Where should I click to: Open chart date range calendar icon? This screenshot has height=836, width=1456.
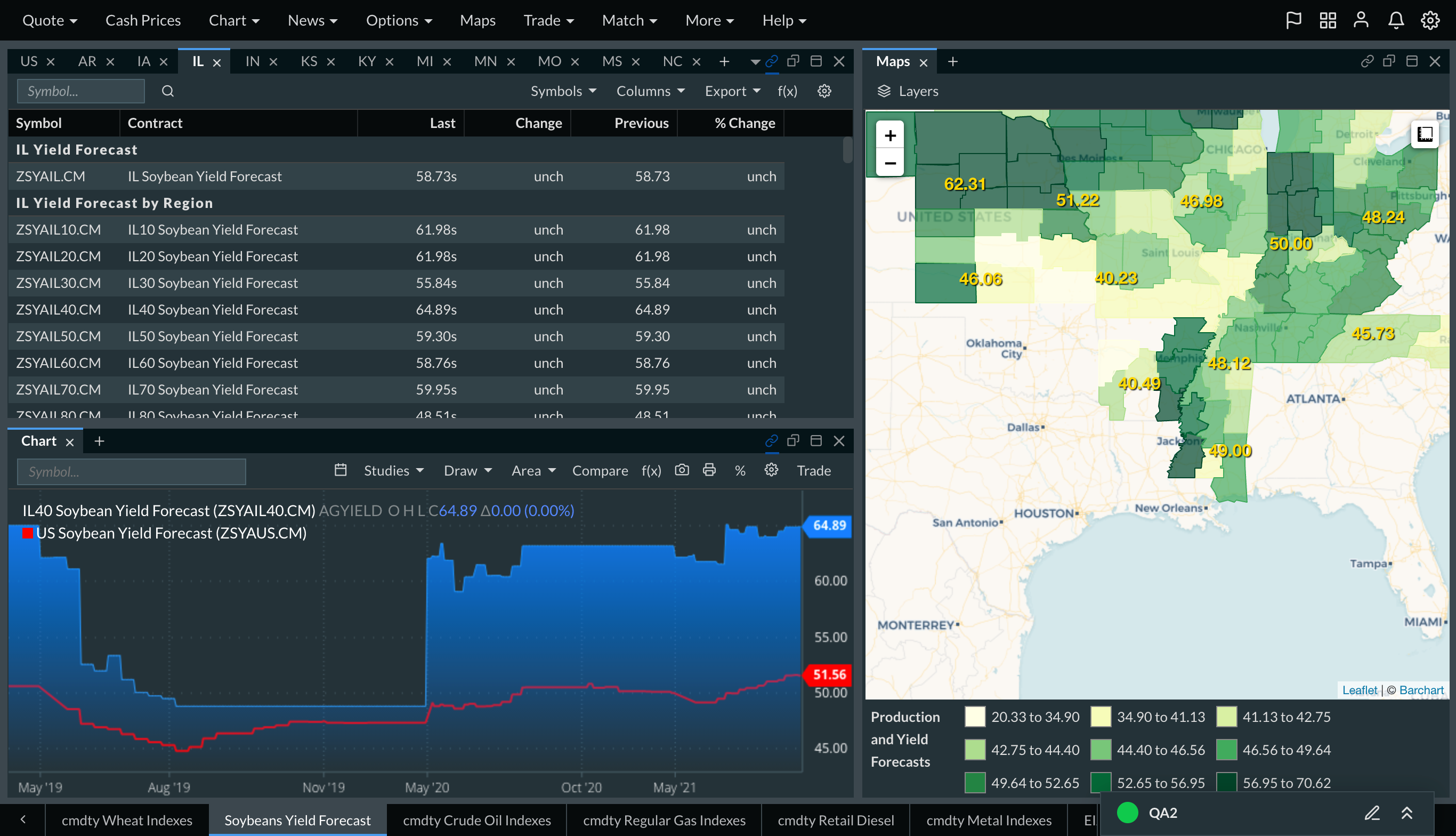coord(341,470)
